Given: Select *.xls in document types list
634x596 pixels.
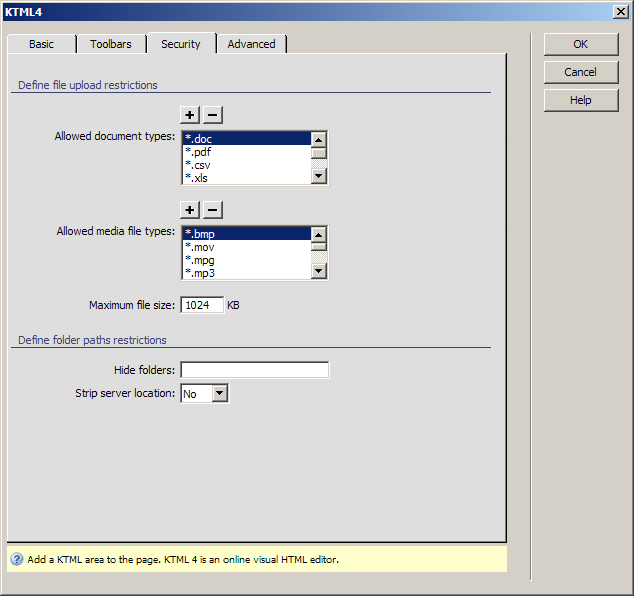Looking at the screenshot, I should pos(247,178).
